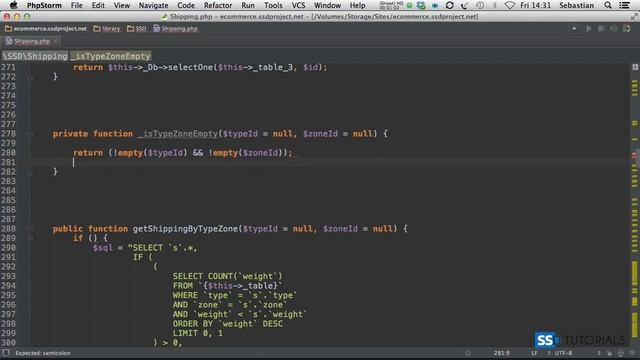Open the View menu

tap(122, 5)
